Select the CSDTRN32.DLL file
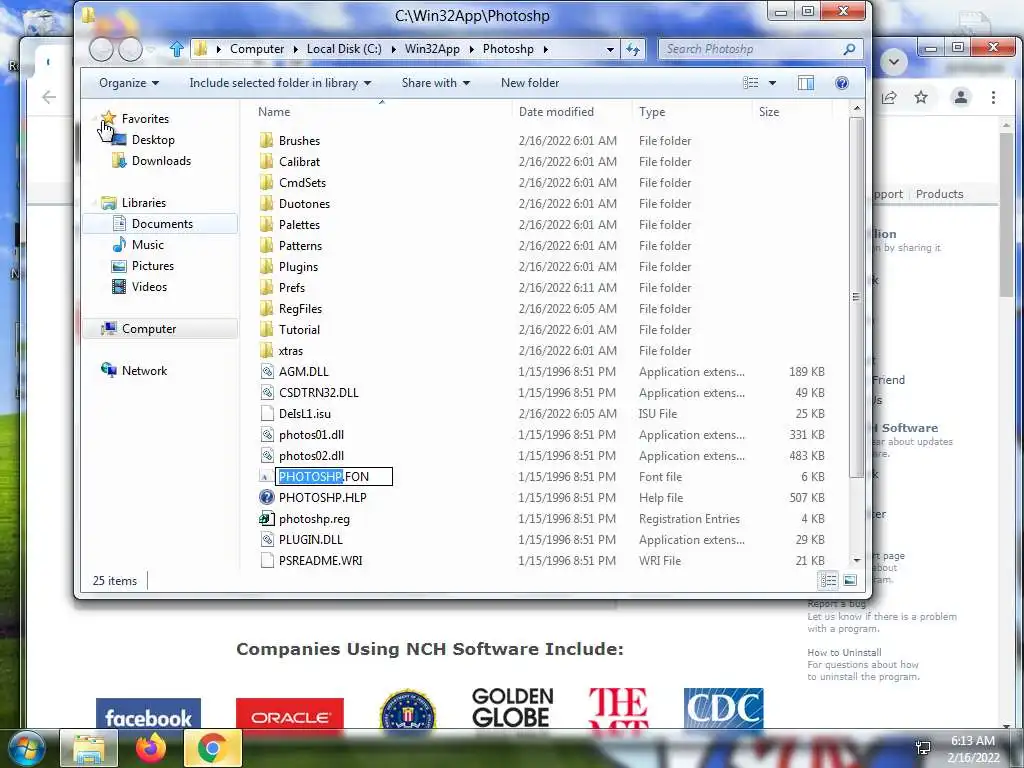The height and width of the screenshot is (768, 1024). 319,392
